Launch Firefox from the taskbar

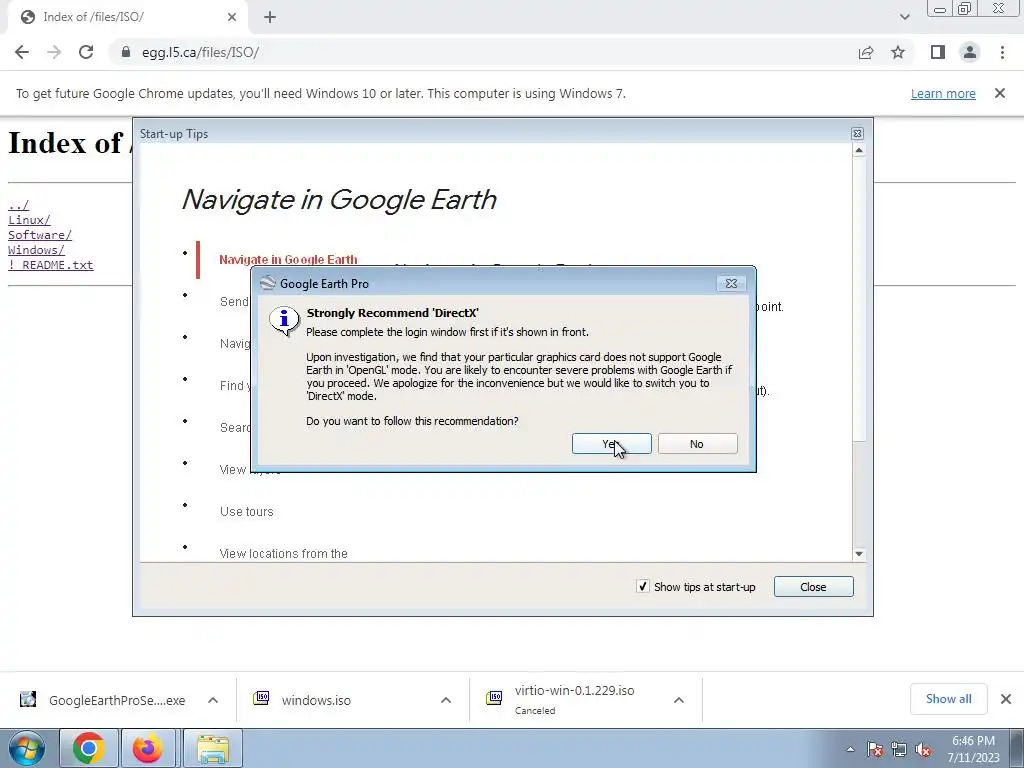(148, 748)
